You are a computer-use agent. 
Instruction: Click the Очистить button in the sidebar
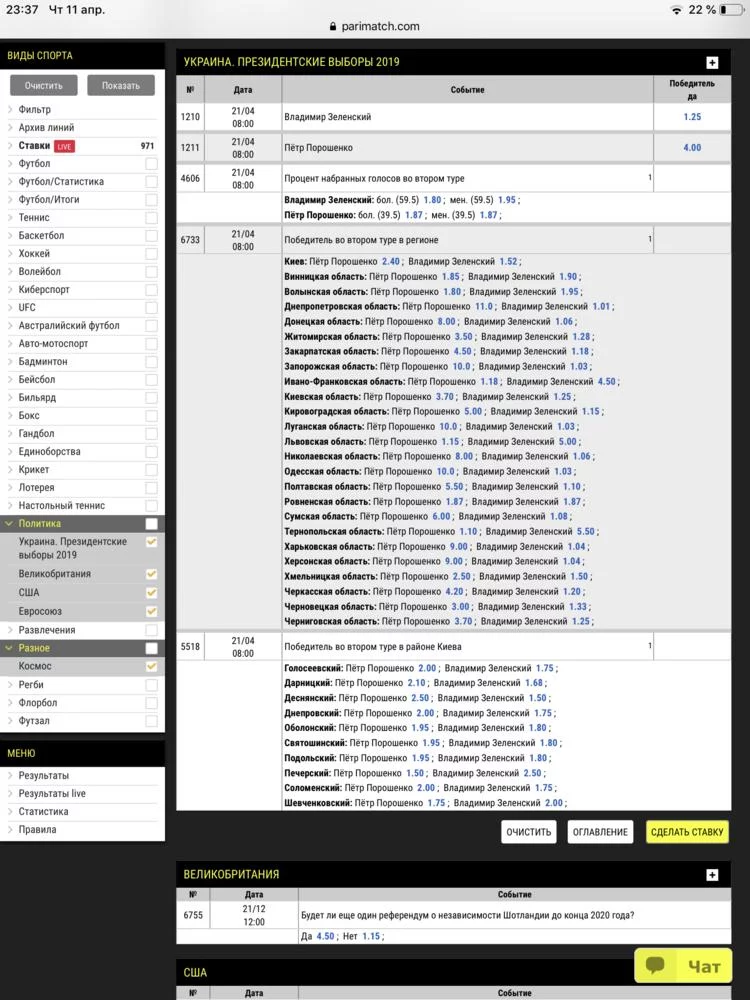pos(43,85)
